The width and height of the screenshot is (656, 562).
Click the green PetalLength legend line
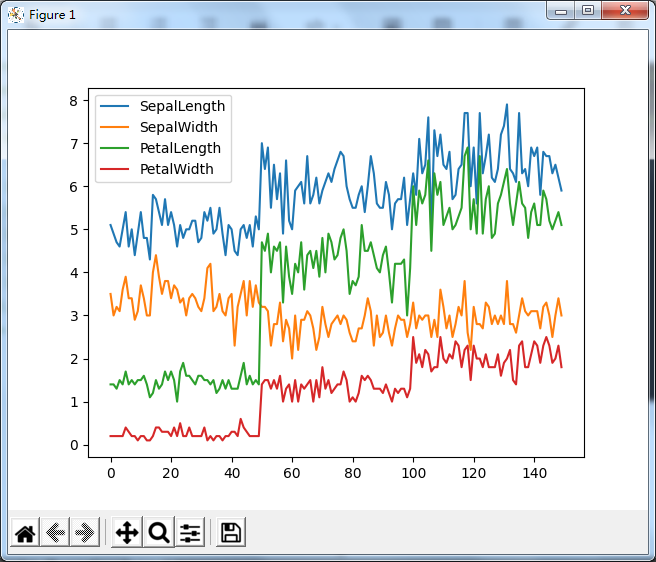115,148
